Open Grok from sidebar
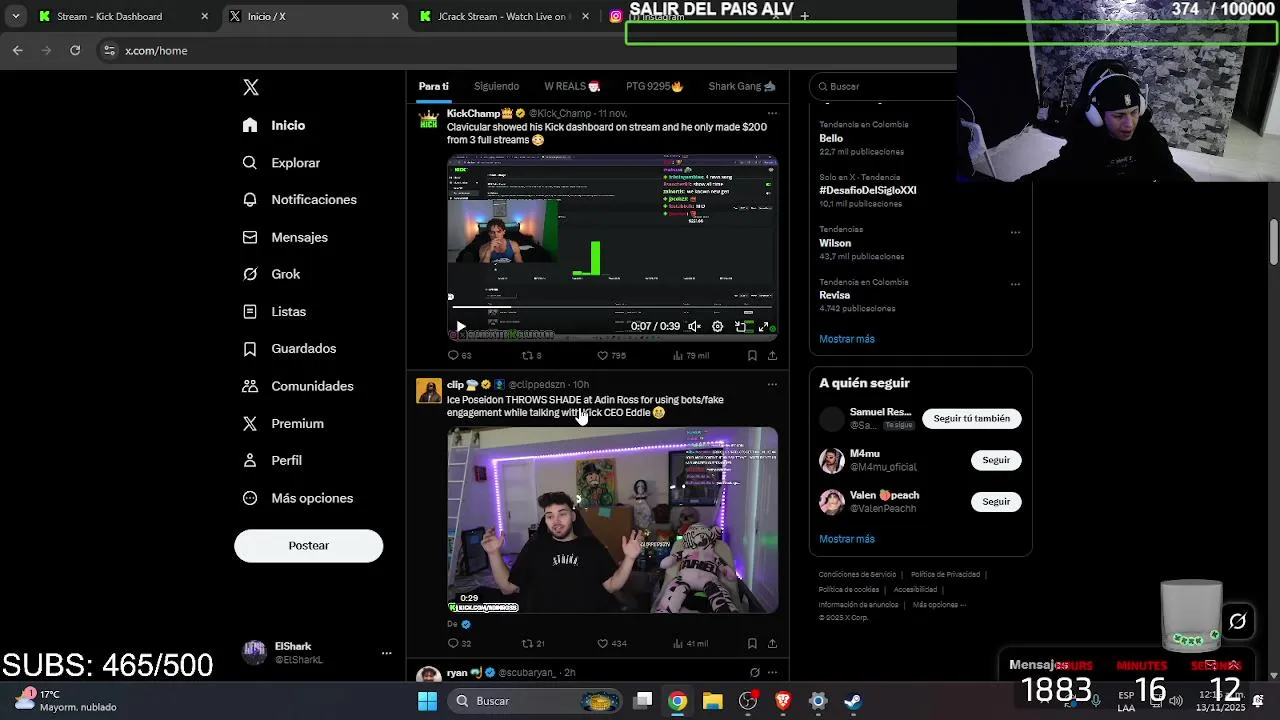The height and width of the screenshot is (720, 1280). pyautogui.click(x=271, y=274)
